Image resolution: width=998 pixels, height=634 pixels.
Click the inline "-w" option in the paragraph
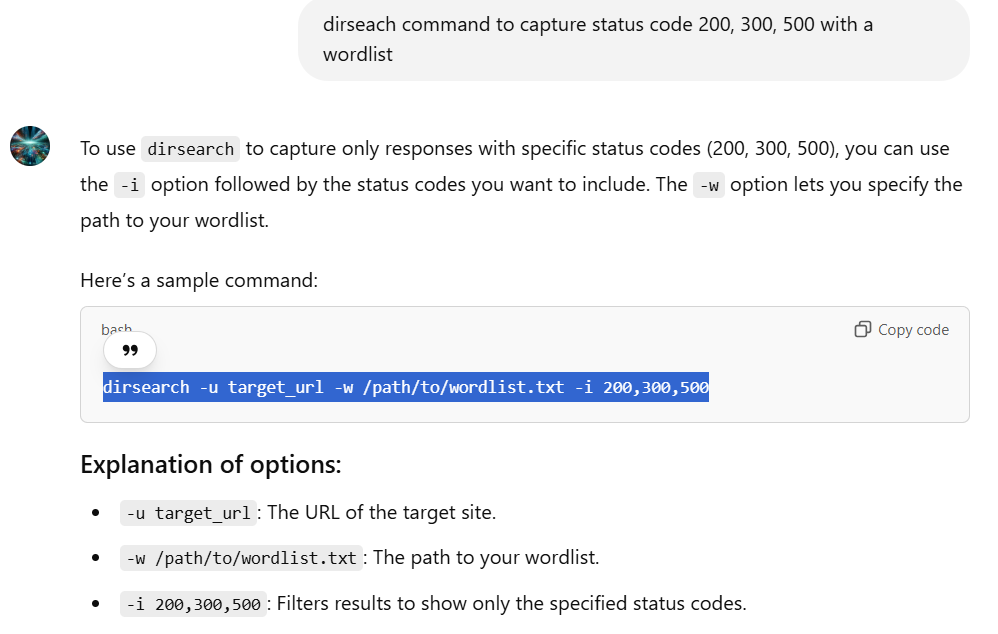[x=708, y=185]
